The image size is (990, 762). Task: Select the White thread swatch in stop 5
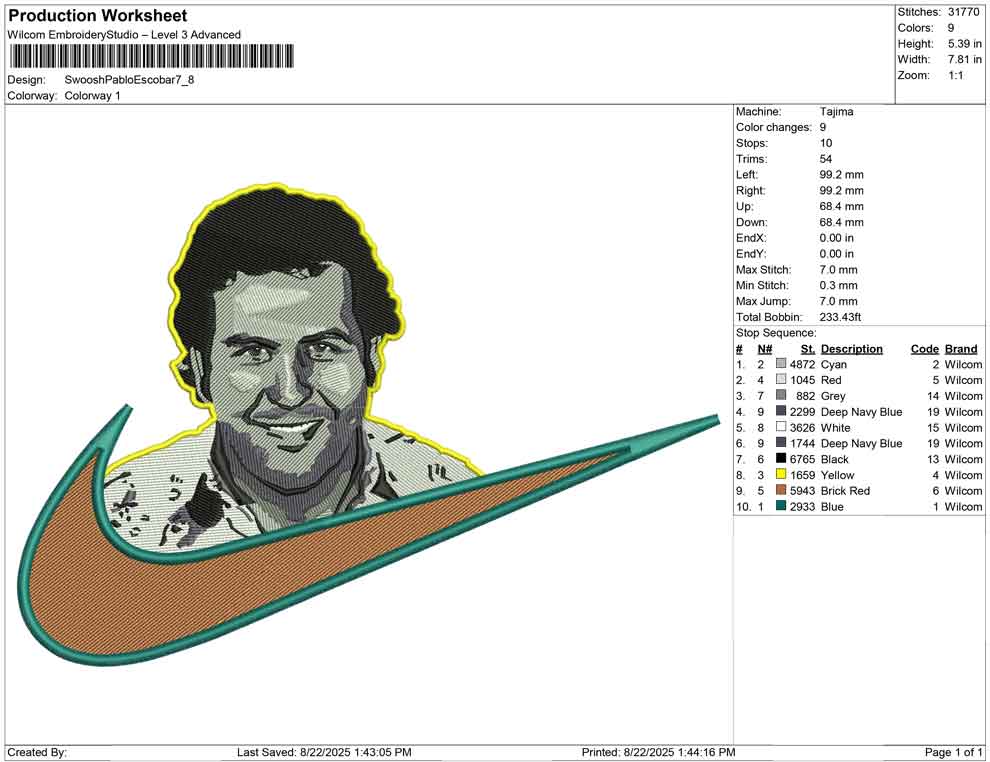[781, 427]
